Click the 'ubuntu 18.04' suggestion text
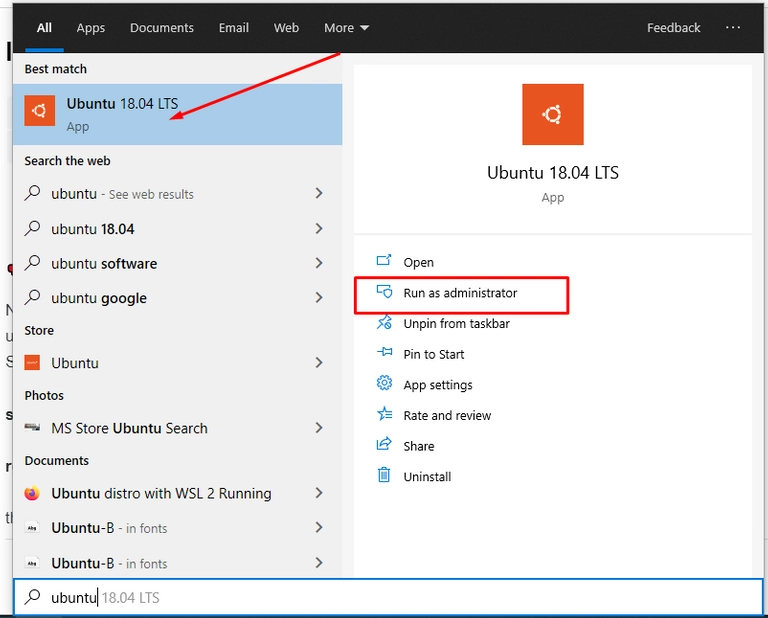Viewport: 768px width, 618px height. (93, 229)
